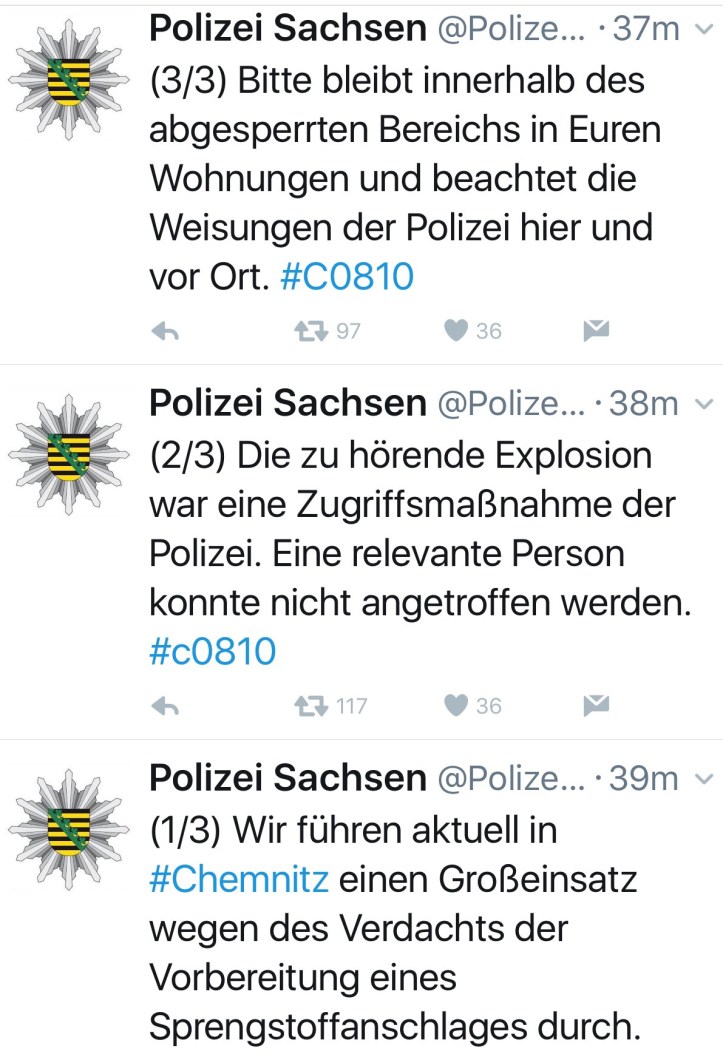Open Polizei Sachsen profile name in the 37m tweet
Viewport: 723px width, 1057px height.
pos(287,29)
